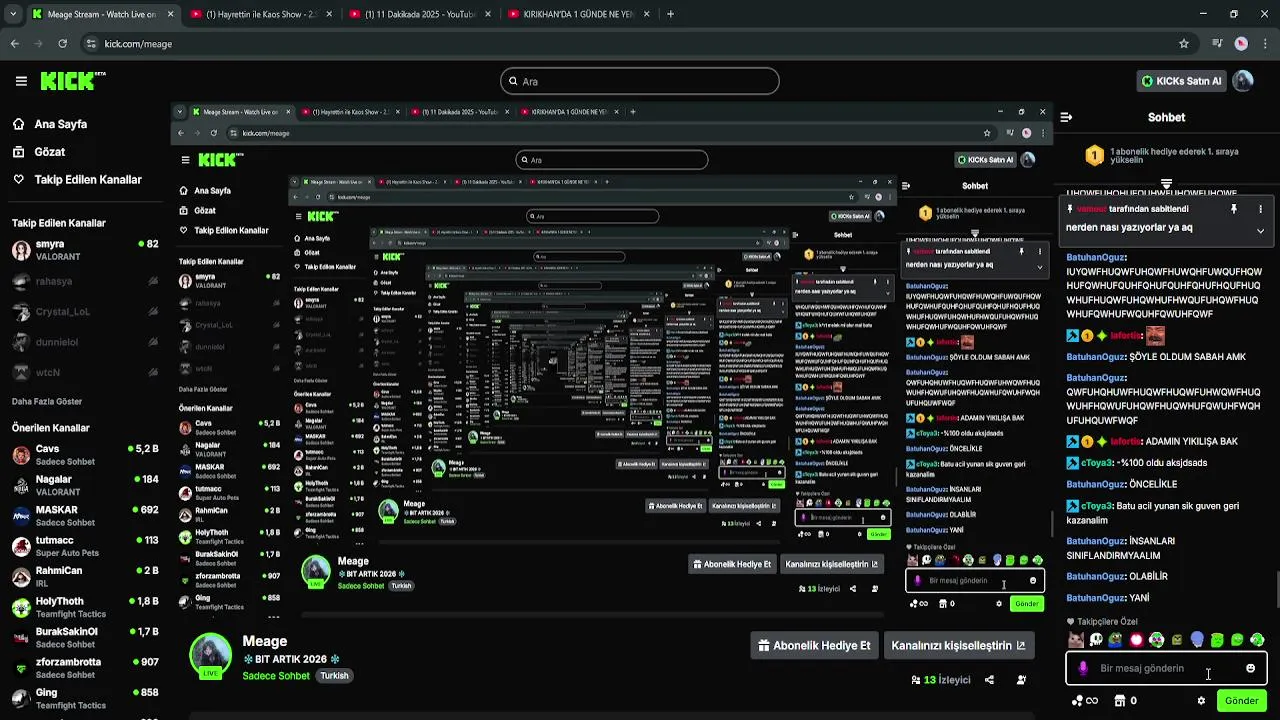This screenshot has width=1280, height=720.
Task: Open a new browser tab
Action: [x=670, y=14]
